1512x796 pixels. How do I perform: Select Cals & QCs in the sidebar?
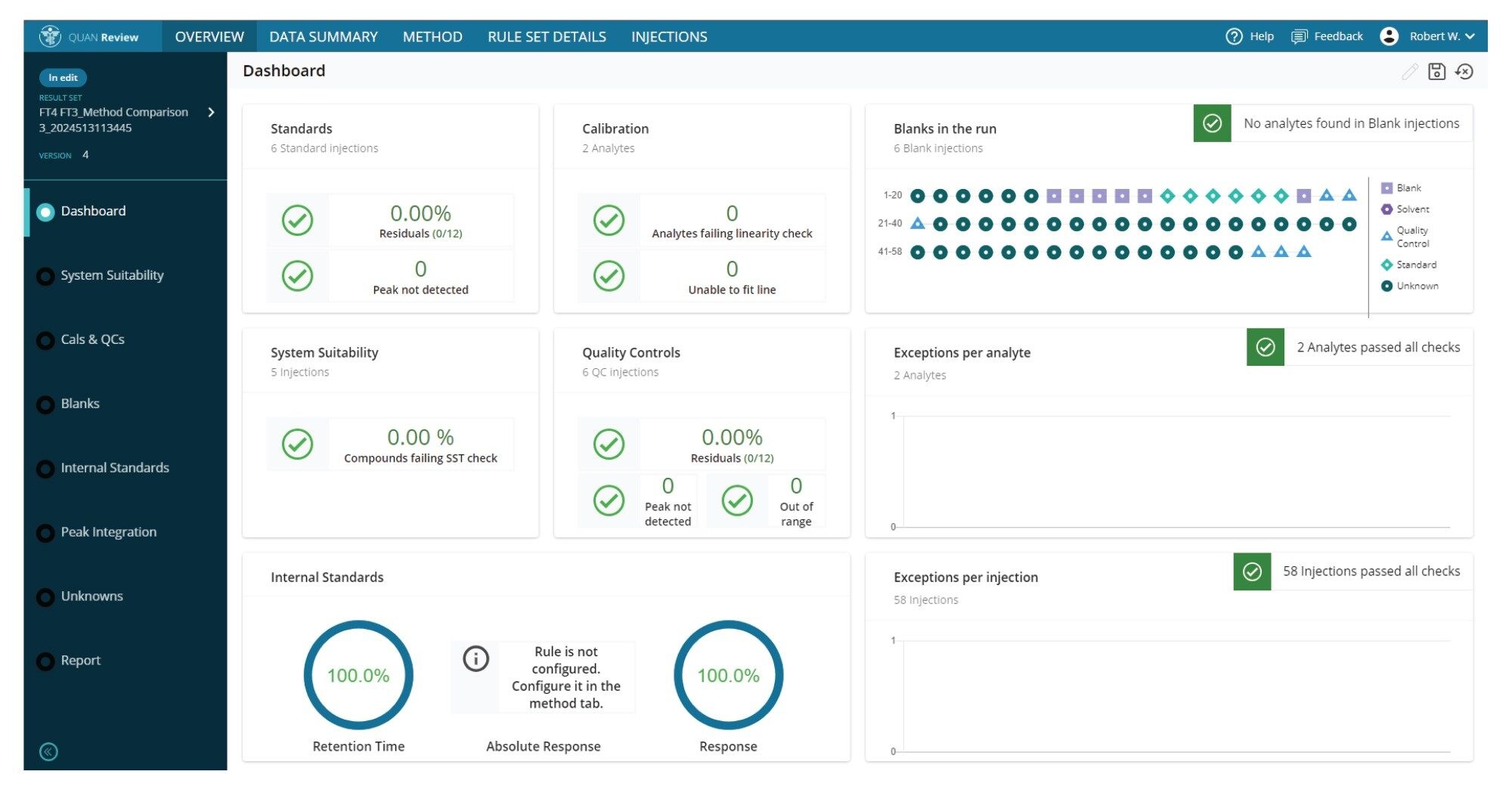point(127,339)
